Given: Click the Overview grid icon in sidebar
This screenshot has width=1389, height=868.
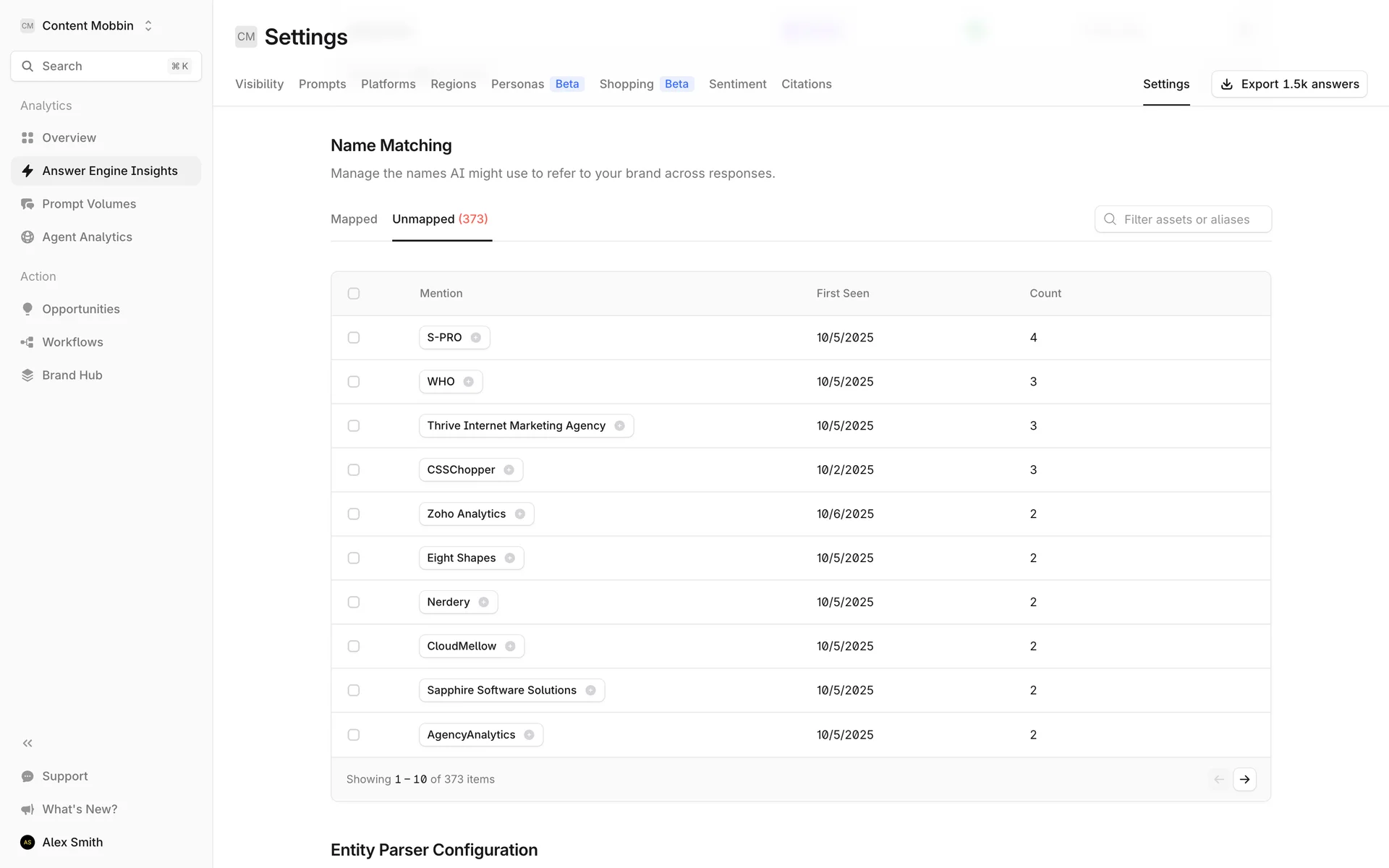Looking at the screenshot, I should (x=27, y=137).
